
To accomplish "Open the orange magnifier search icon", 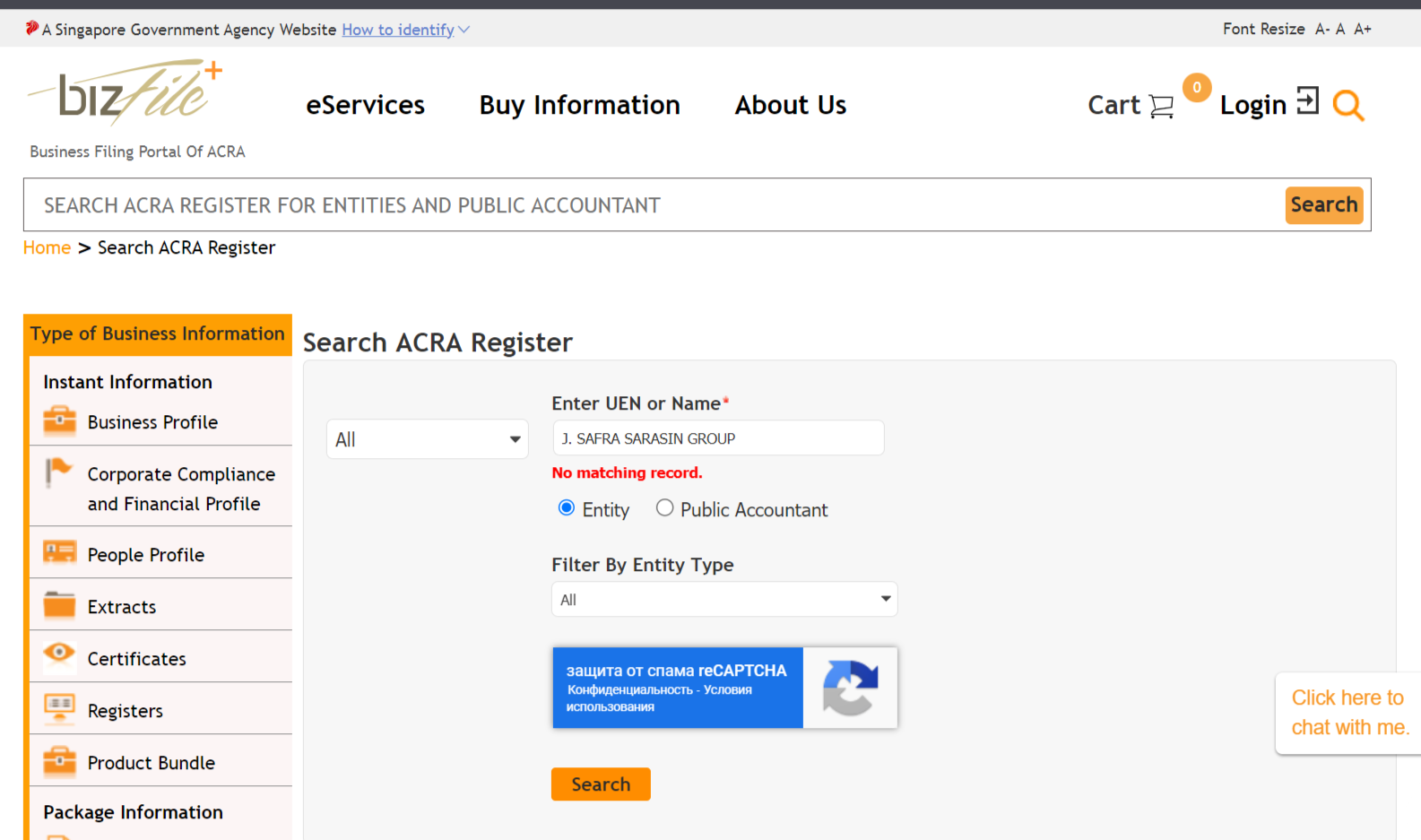I will coord(1347,106).
